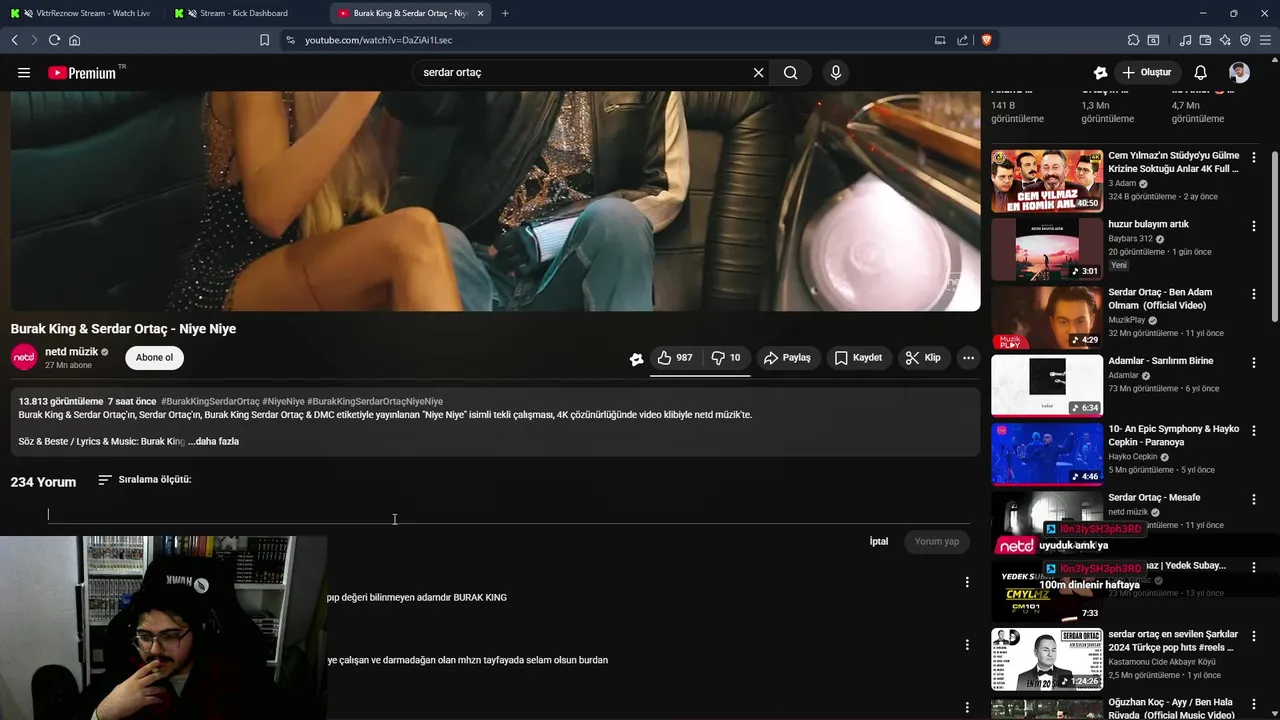
Task: Click the page vertical scrollbar
Action: coord(1274,237)
